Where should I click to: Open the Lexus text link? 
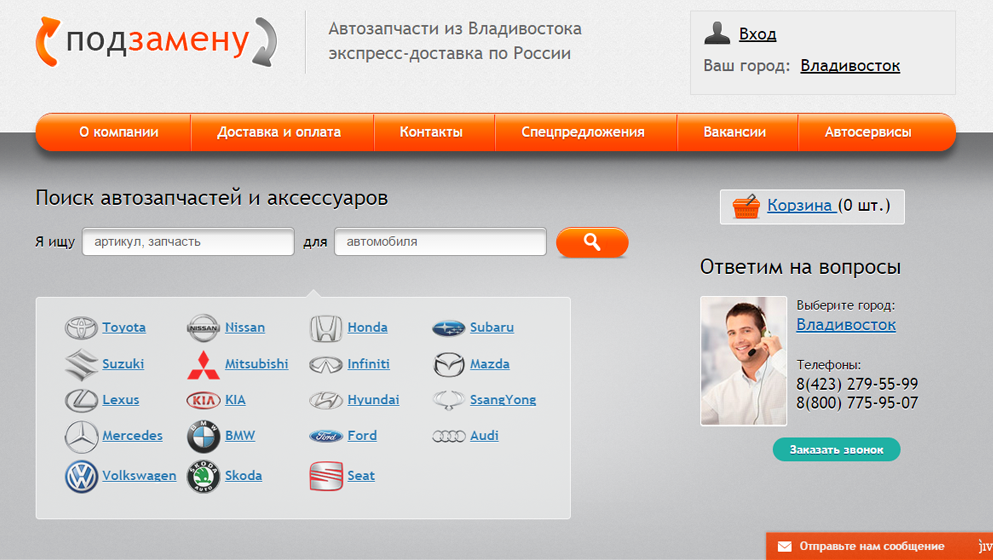tap(121, 400)
